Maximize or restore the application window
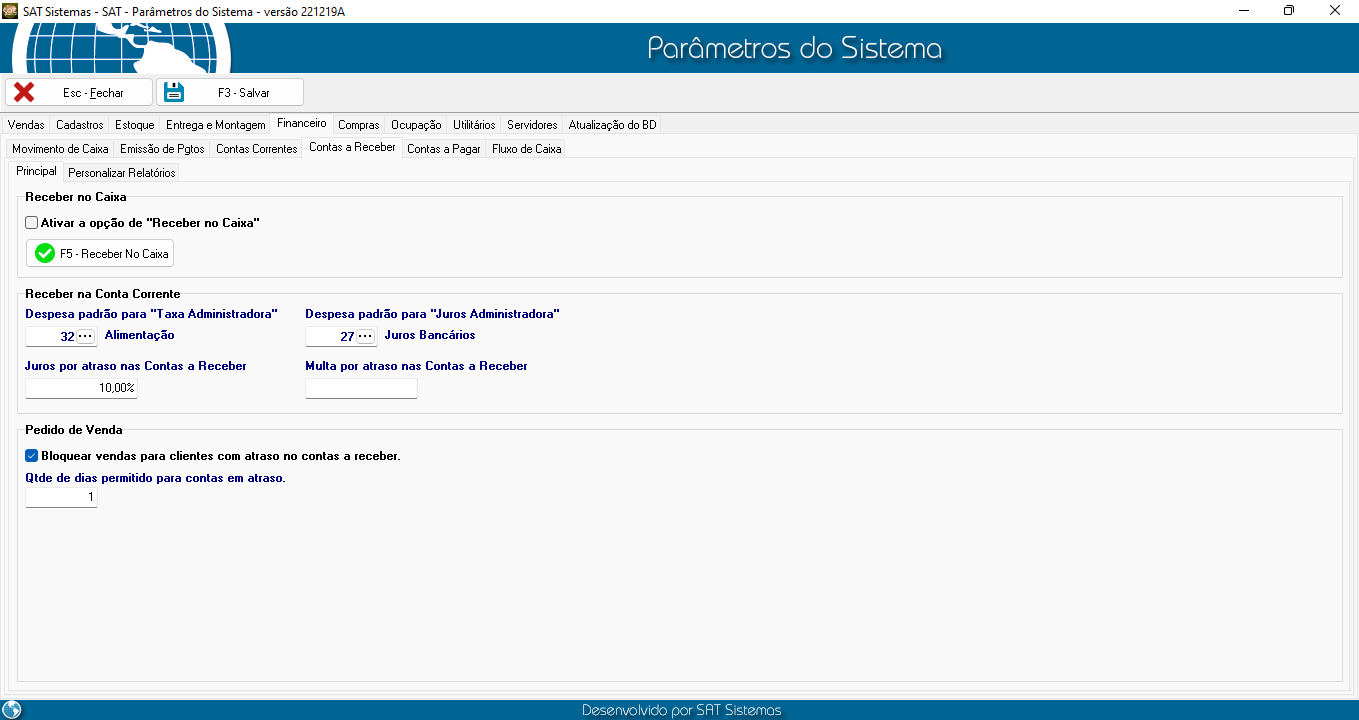 (x=1289, y=10)
